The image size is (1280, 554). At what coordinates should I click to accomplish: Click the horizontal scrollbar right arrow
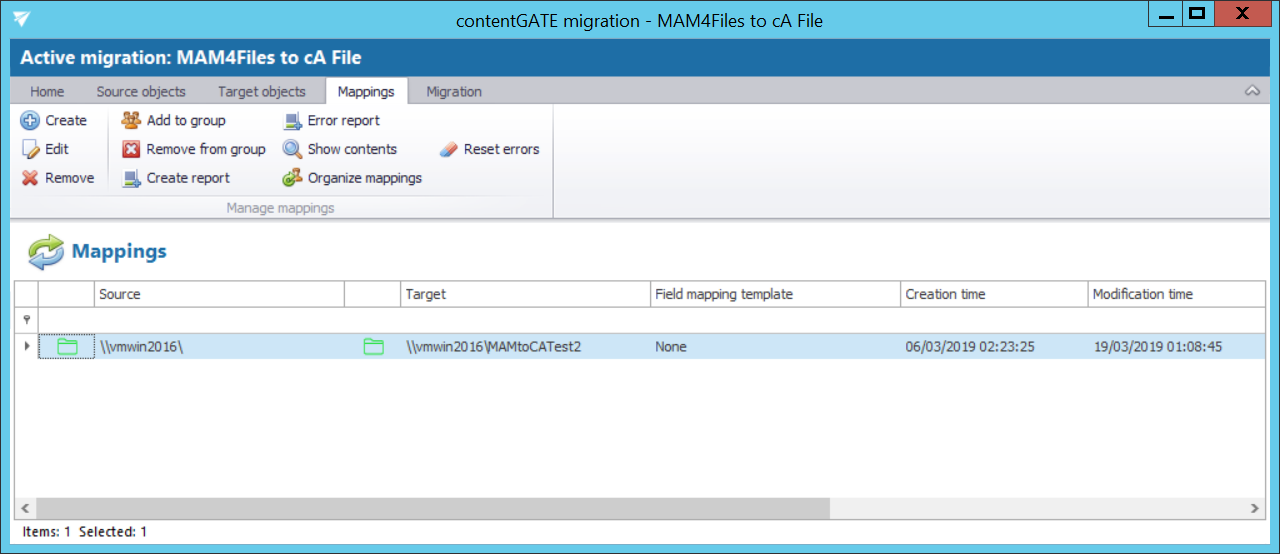pyautogui.click(x=1256, y=509)
